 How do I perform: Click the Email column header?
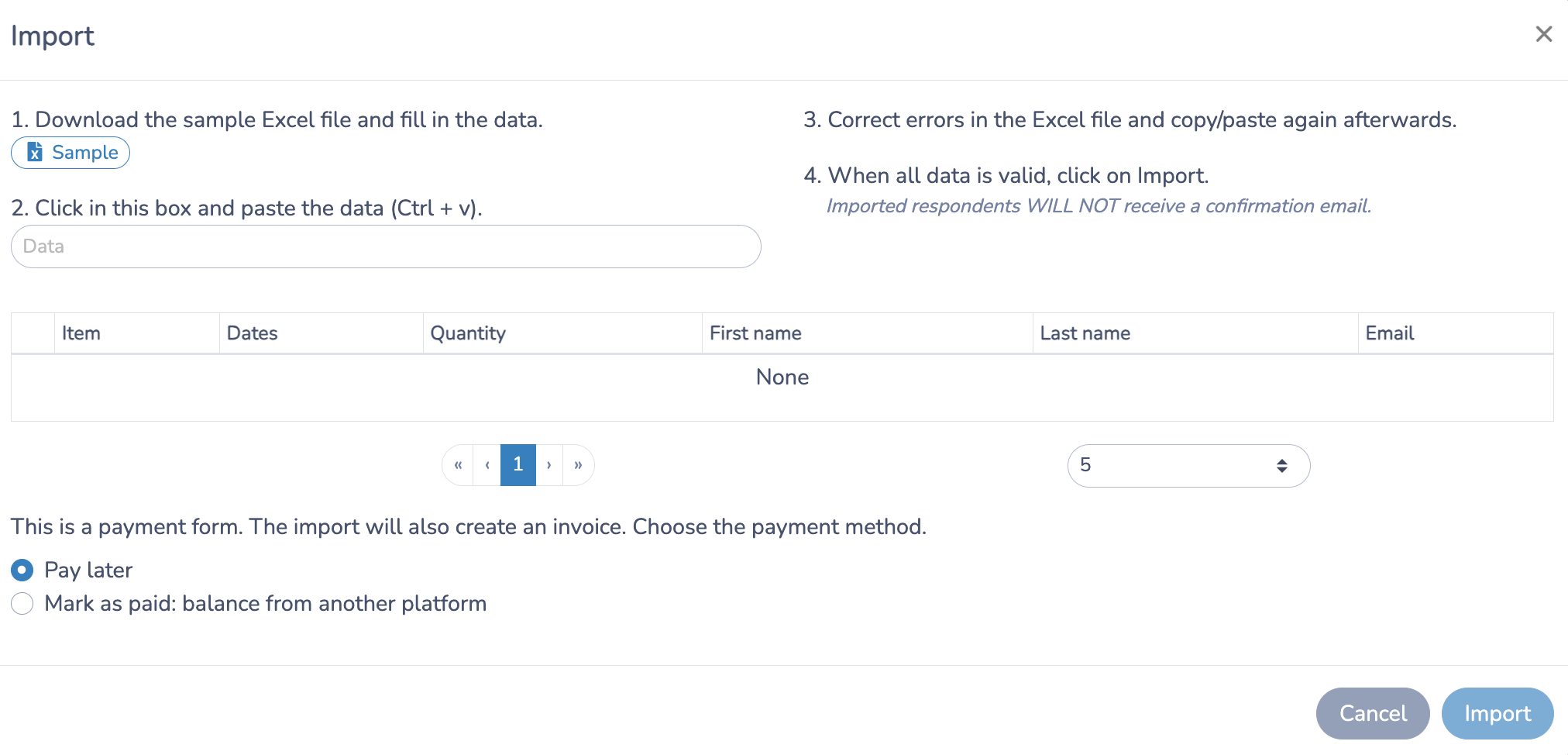[x=1390, y=333]
